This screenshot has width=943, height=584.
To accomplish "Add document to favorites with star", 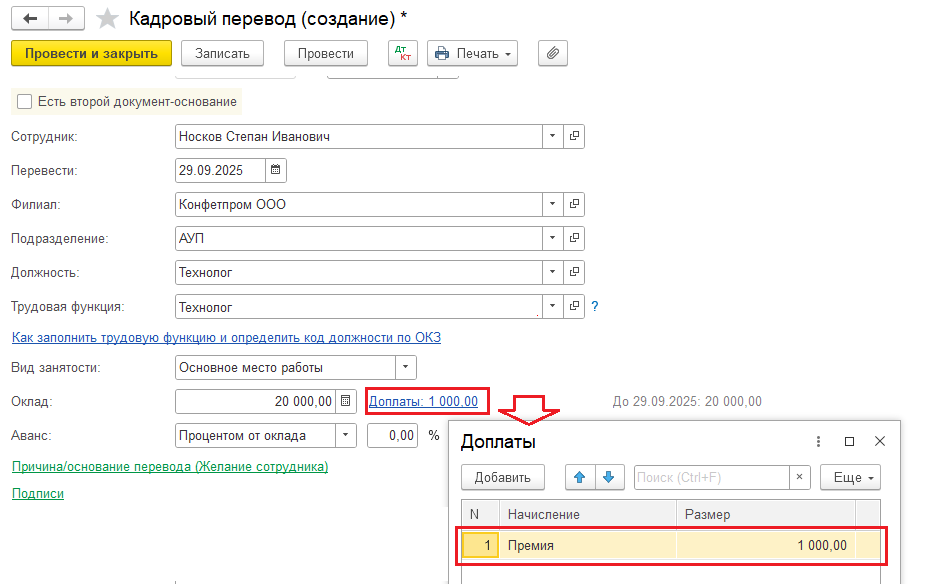I will [x=107, y=19].
